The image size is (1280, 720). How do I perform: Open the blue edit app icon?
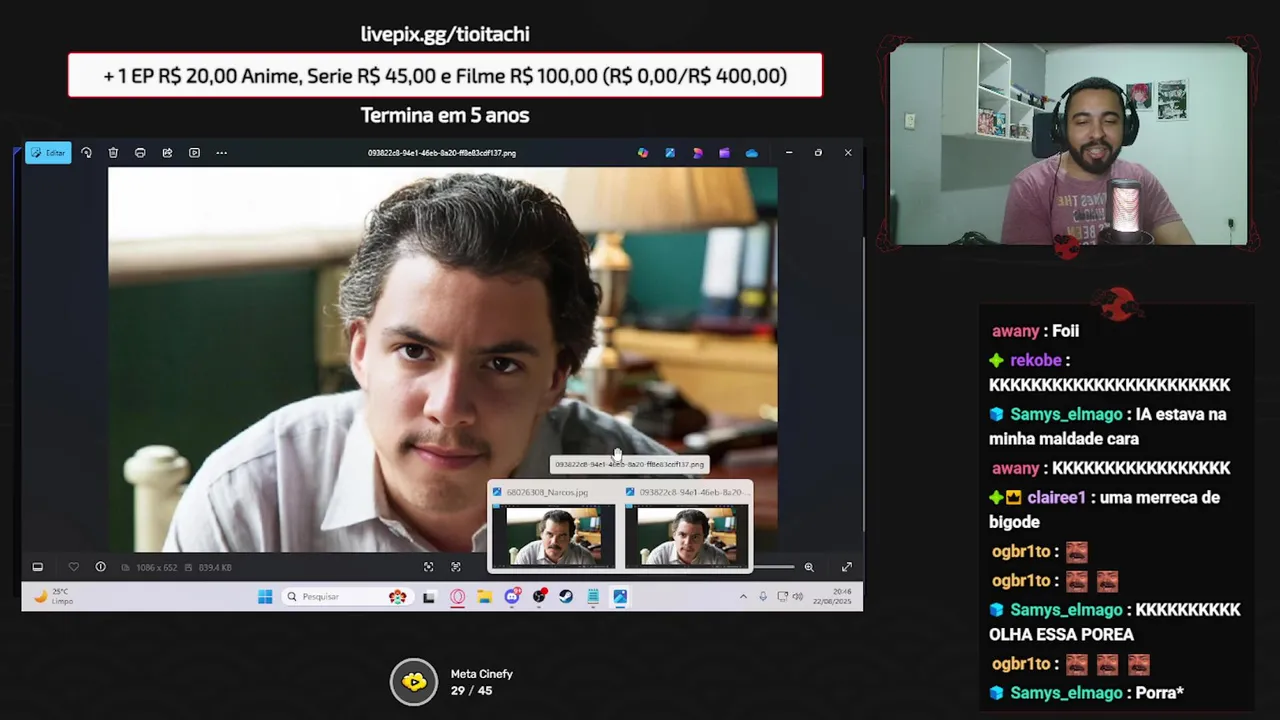click(x=670, y=153)
